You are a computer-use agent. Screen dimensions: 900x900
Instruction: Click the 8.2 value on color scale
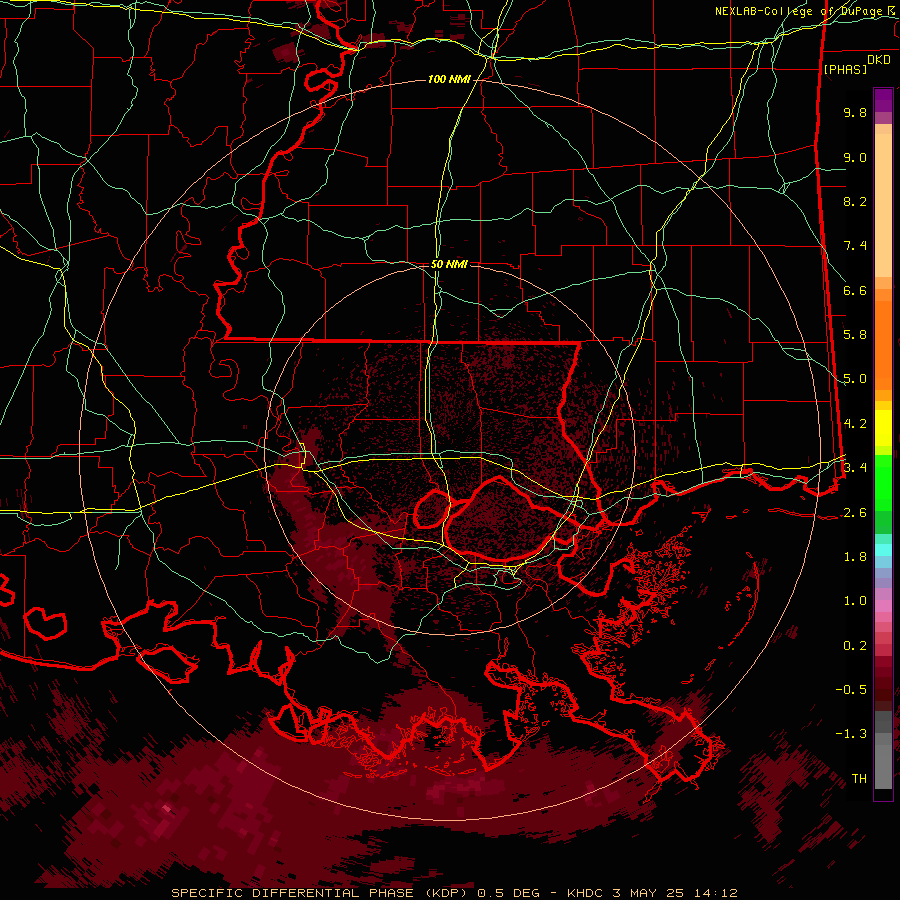coord(855,201)
